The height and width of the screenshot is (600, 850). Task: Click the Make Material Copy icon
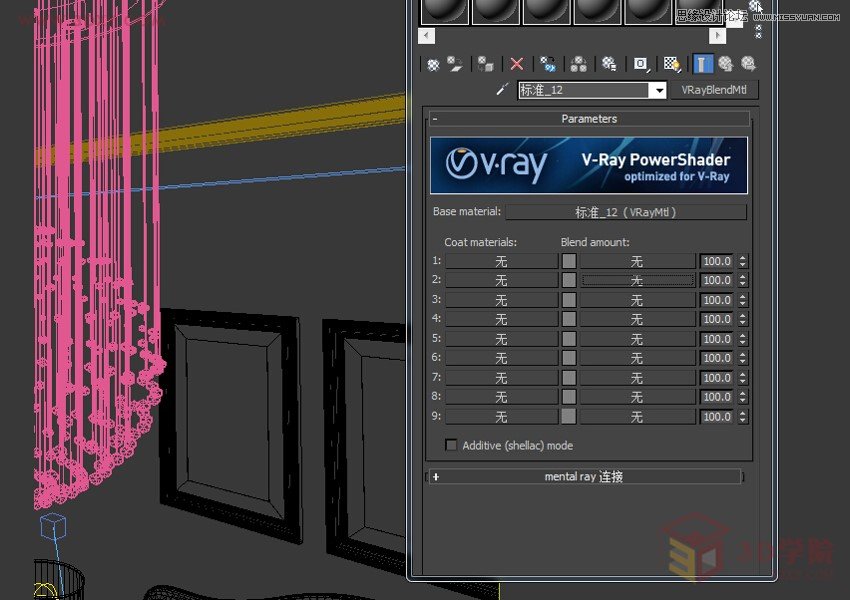[x=546, y=63]
